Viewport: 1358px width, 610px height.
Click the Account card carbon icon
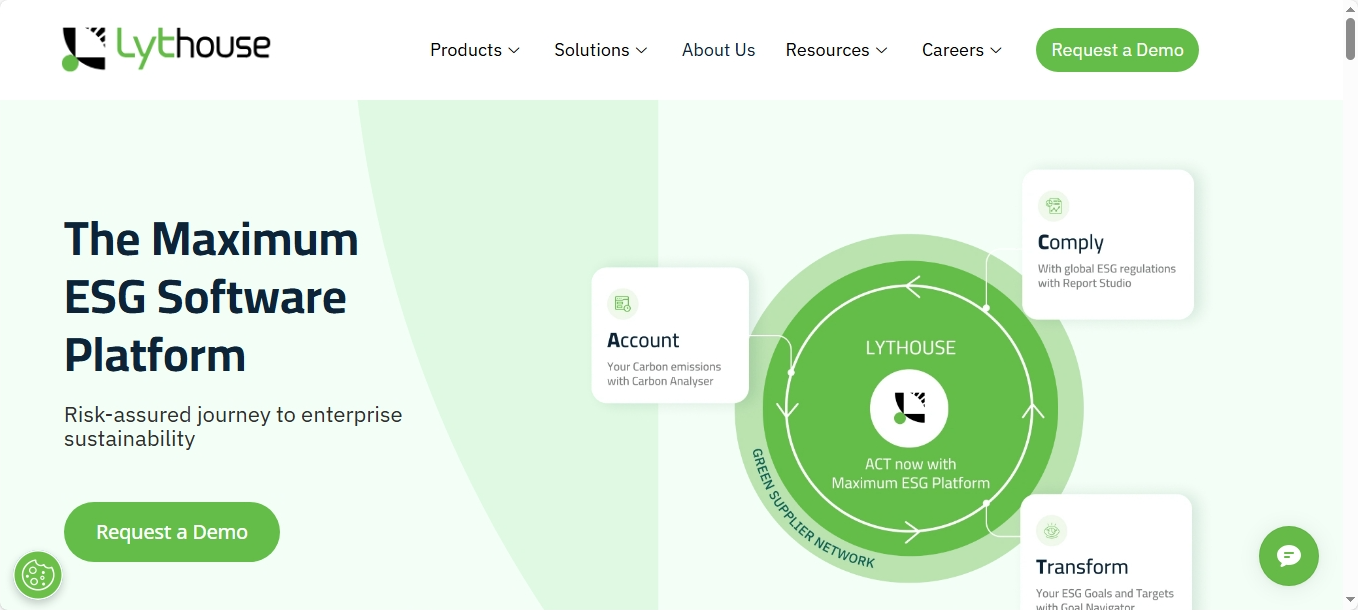coord(622,304)
